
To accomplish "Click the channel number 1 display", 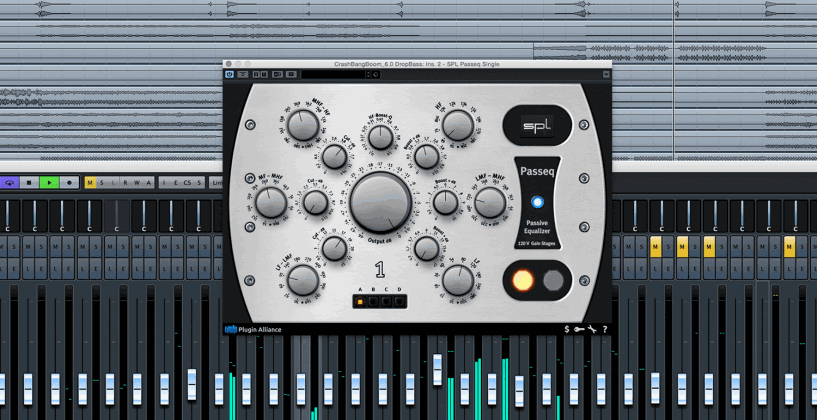I will pos(380,270).
